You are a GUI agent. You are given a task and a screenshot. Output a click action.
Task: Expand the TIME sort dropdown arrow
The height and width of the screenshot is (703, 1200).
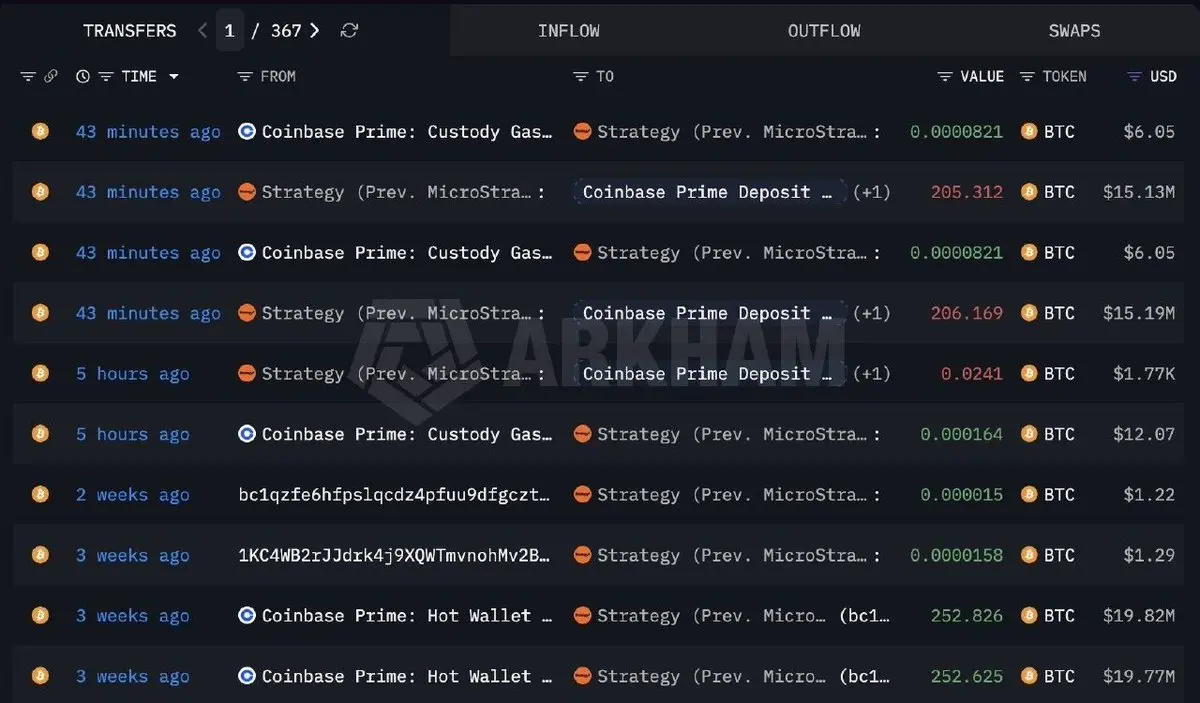(174, 77)
